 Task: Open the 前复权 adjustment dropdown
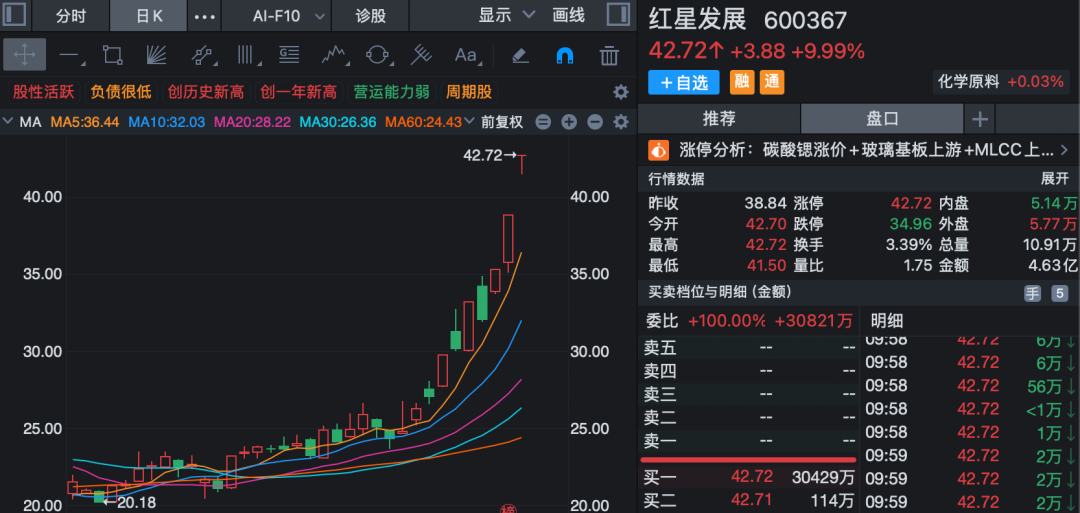[501, 122]
